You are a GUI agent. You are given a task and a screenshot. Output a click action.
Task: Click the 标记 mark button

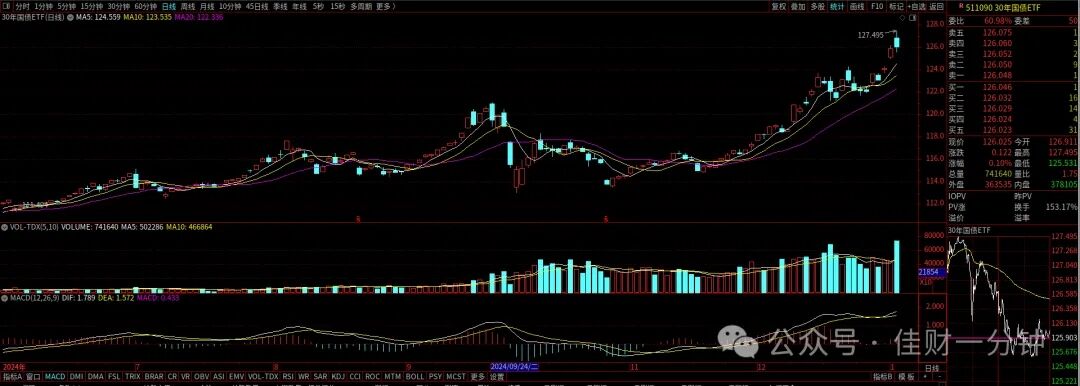[x=896, y=6]
